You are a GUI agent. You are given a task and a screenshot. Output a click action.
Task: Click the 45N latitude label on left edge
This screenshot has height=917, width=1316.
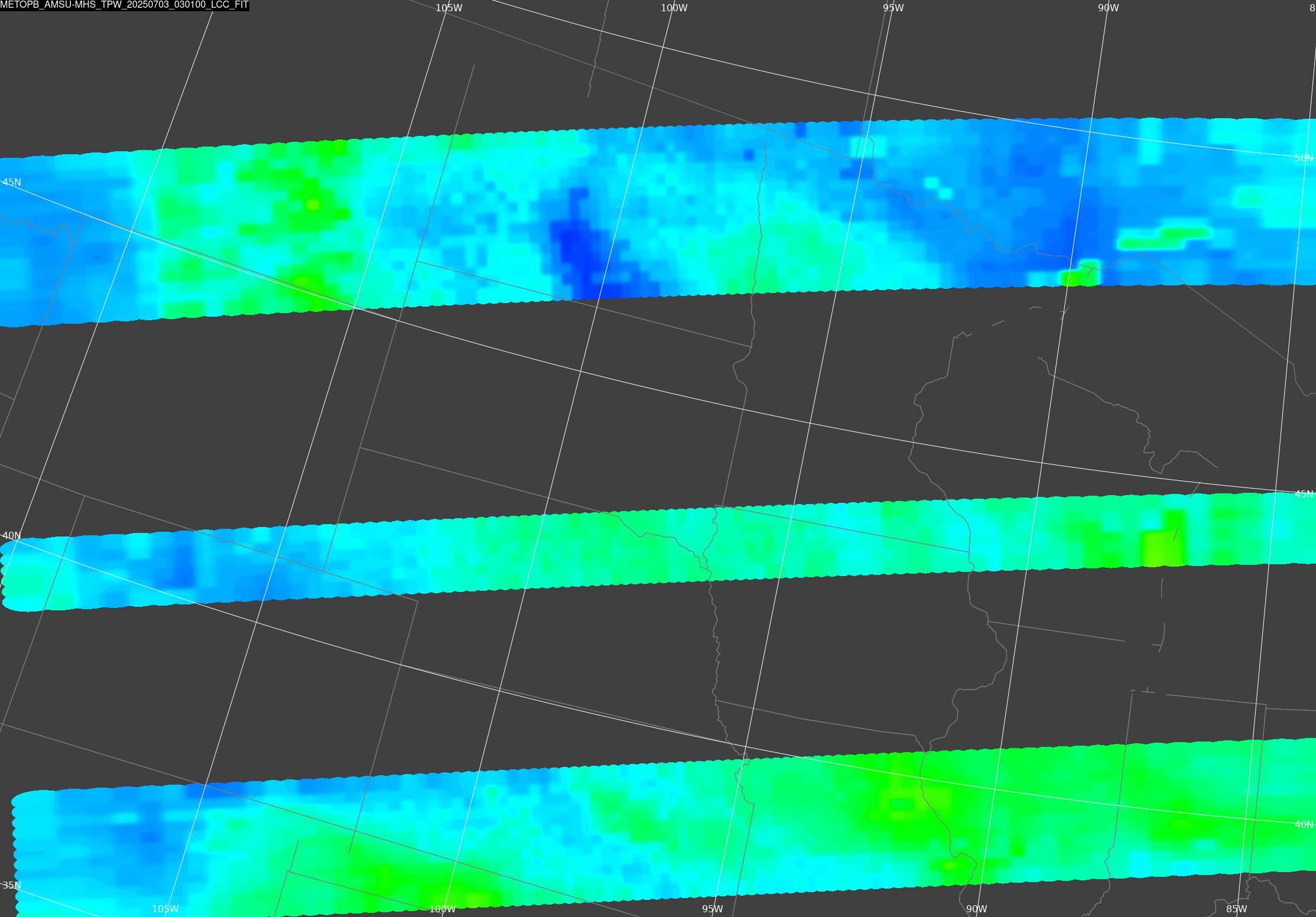(12, 182)
